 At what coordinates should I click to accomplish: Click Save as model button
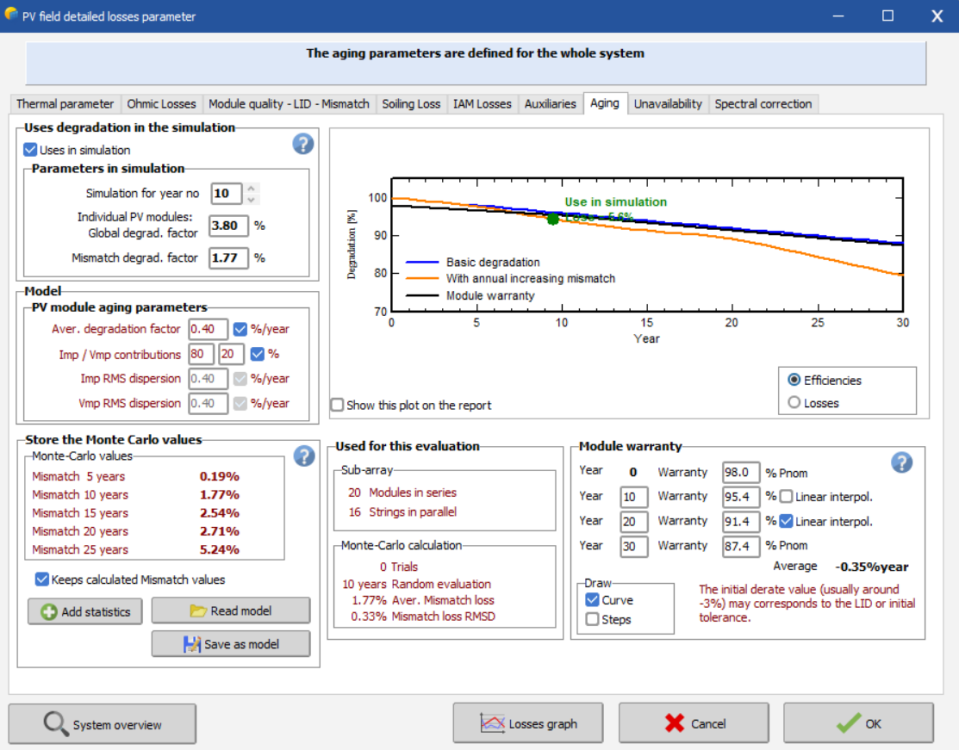pyautogui.click(x=230, y=644)
